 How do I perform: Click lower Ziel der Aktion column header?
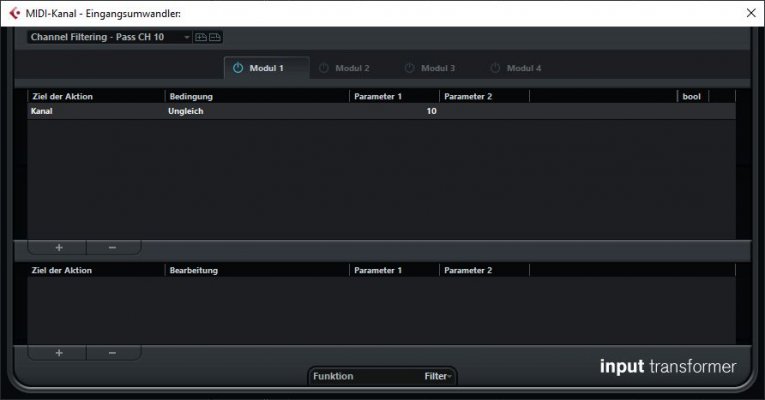96,270
